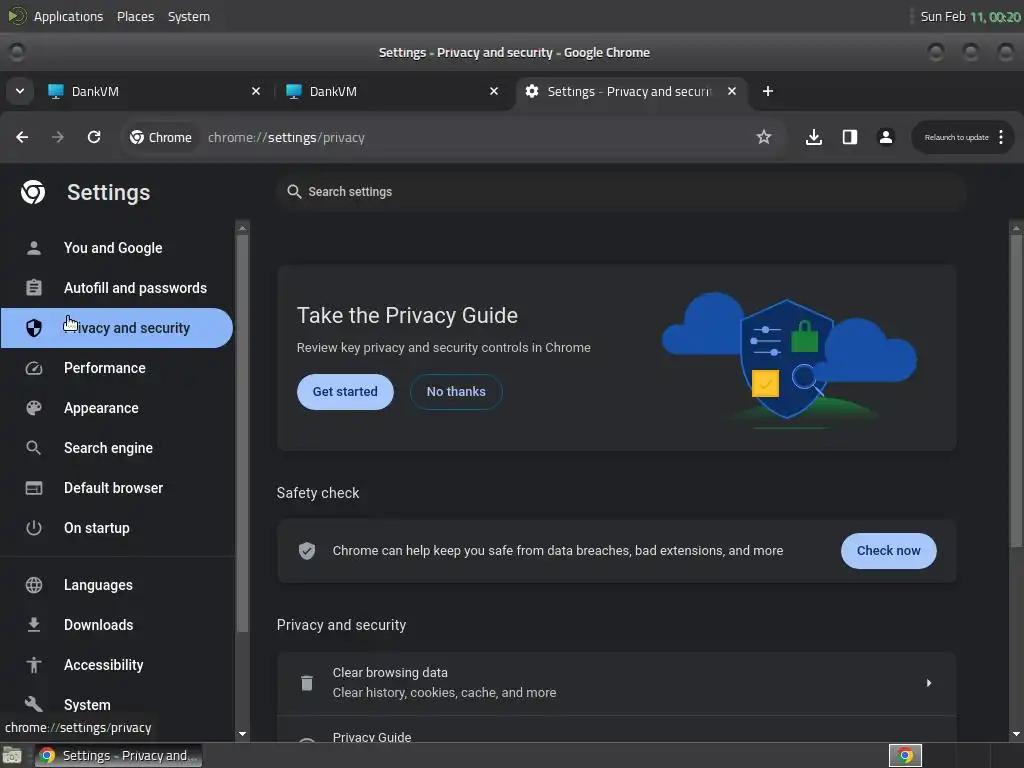1024x768 pixels.
Task: Click the forward navigation arrow
Action: click(57, 137)
